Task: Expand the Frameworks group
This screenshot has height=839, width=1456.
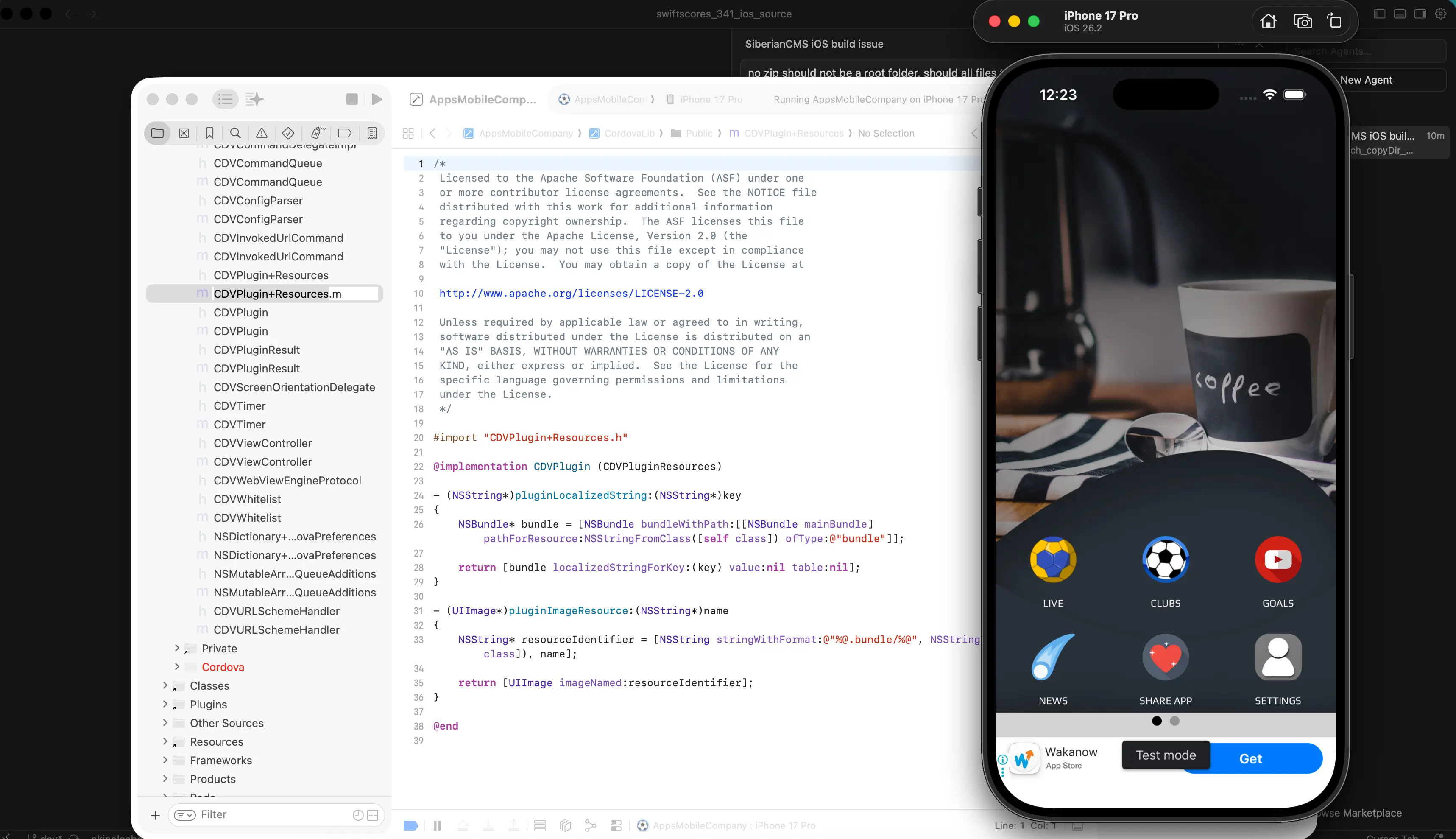Action: (165, 760)
